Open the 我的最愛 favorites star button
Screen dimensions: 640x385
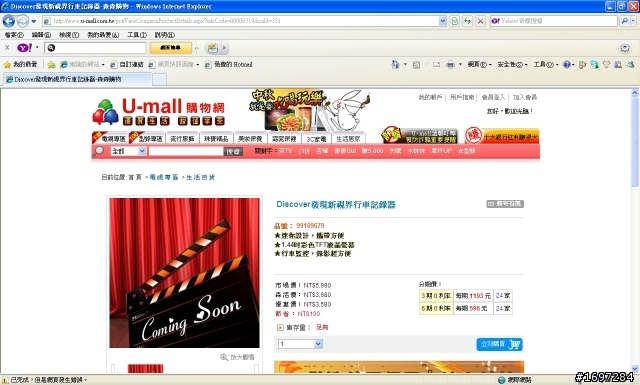(x=20, y=65)
